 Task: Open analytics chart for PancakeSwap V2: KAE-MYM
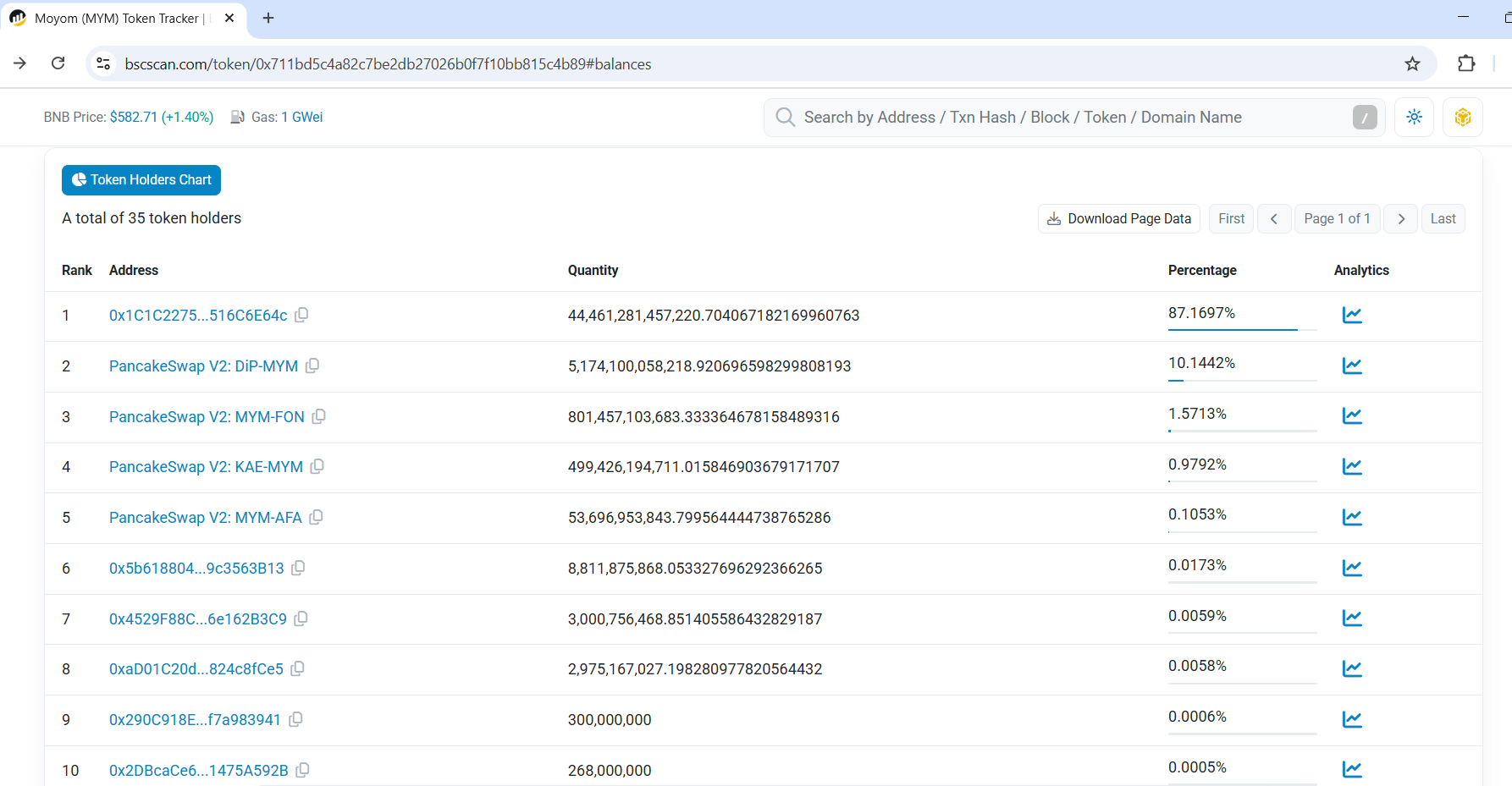click(1352, 466)
